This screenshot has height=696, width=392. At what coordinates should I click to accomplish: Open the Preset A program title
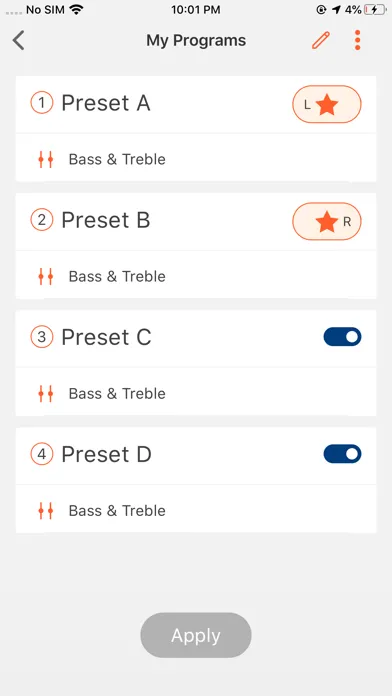[x=106, y=103]
